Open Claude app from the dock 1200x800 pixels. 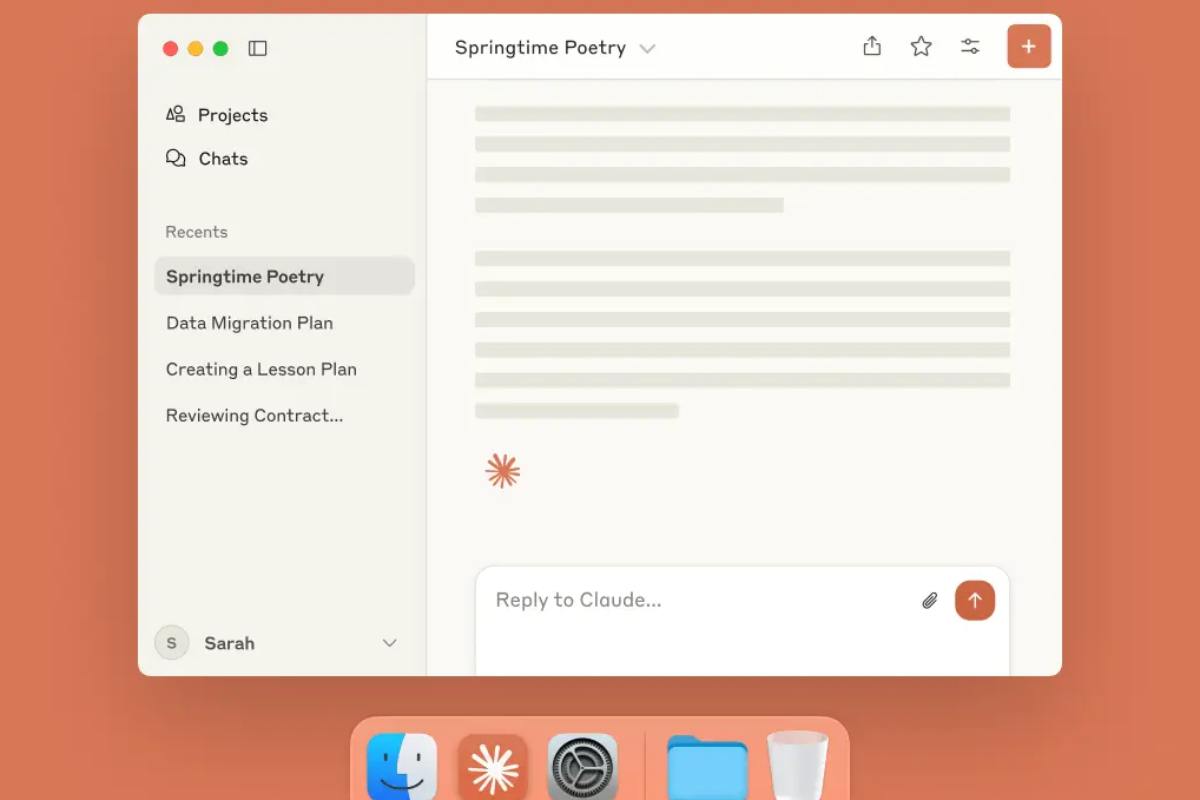tap(493, 768)
